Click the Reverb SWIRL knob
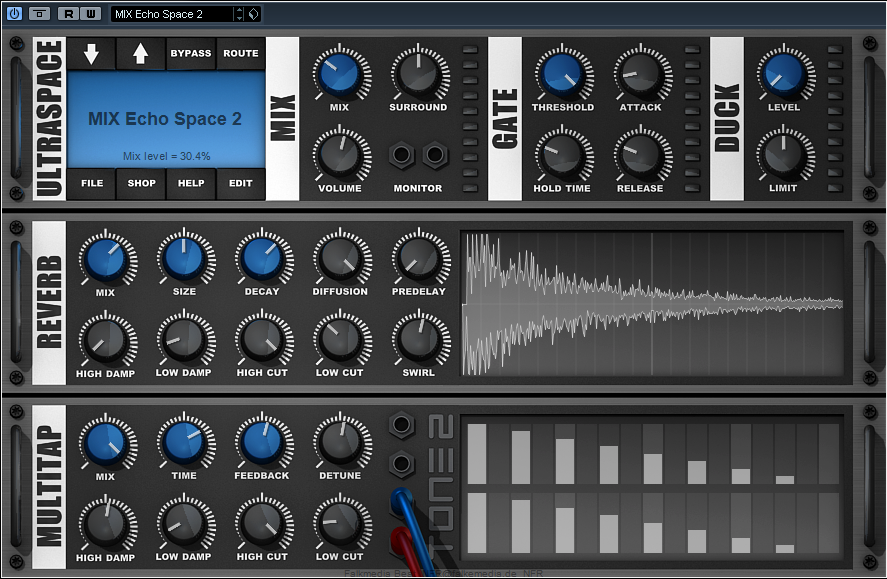 pos(420,340)
